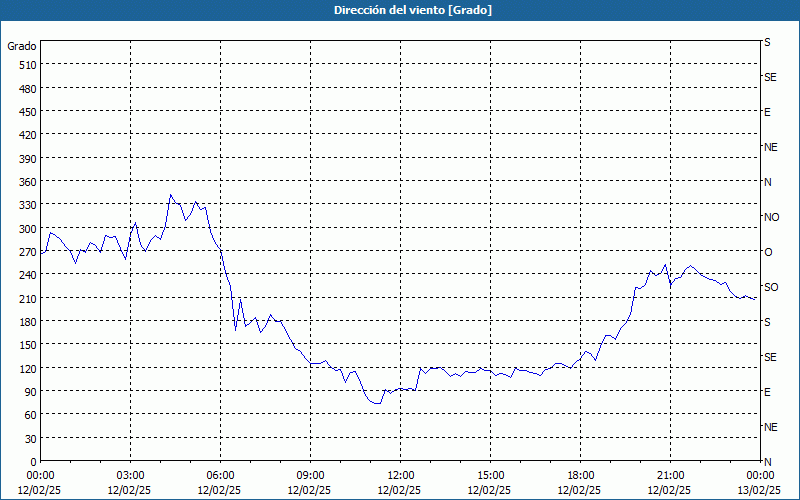Choose the 60 y-axis value
Screen dimensions: 800x500
[x=31, y=415]
